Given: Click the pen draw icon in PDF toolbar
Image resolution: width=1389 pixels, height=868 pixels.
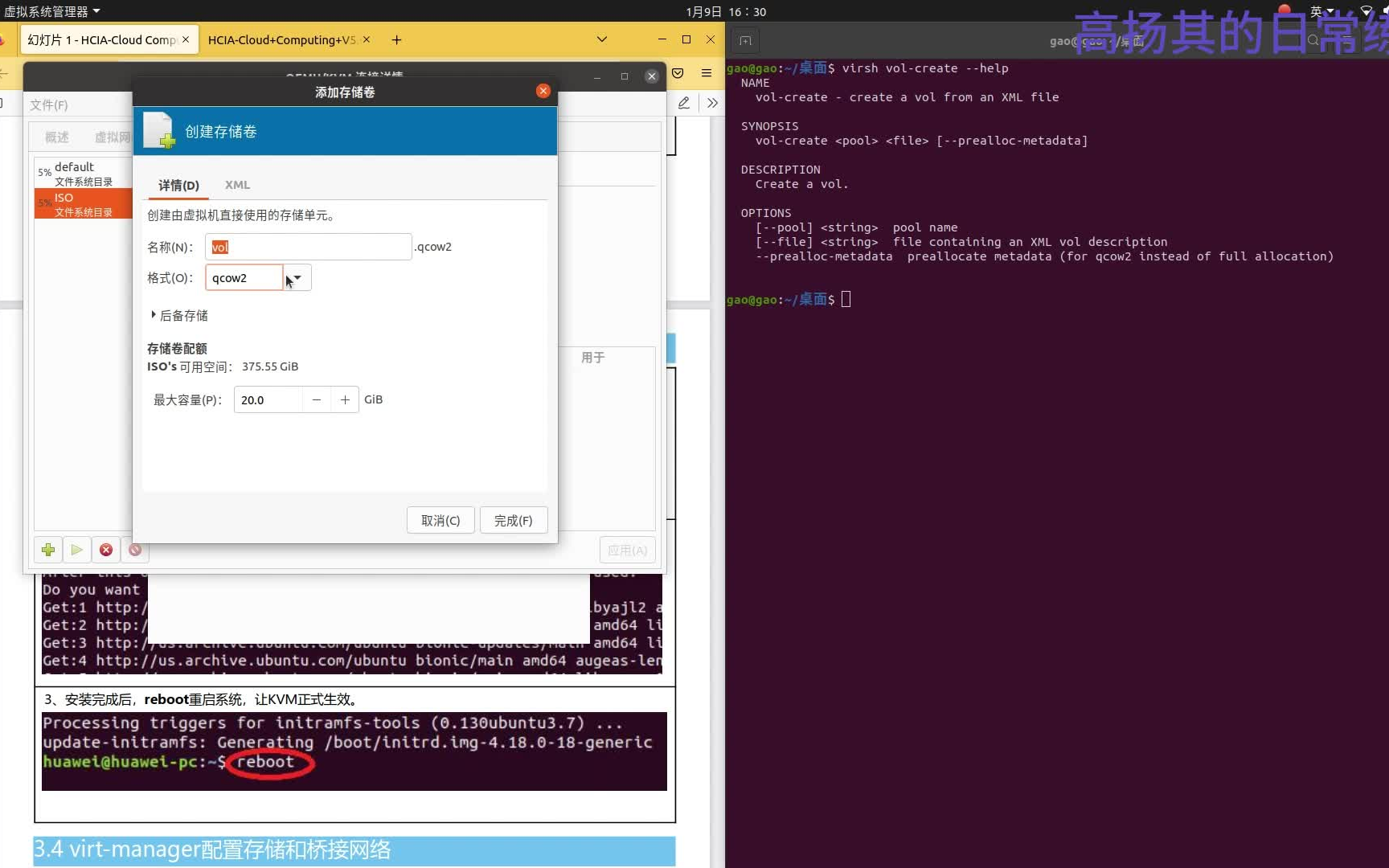Looking at the screenshot, I should tap(684, 103).
